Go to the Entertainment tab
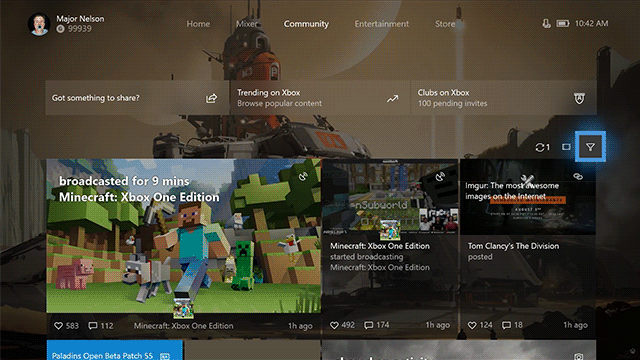Viewport: 640px width, 360px height. coord(382,24)
